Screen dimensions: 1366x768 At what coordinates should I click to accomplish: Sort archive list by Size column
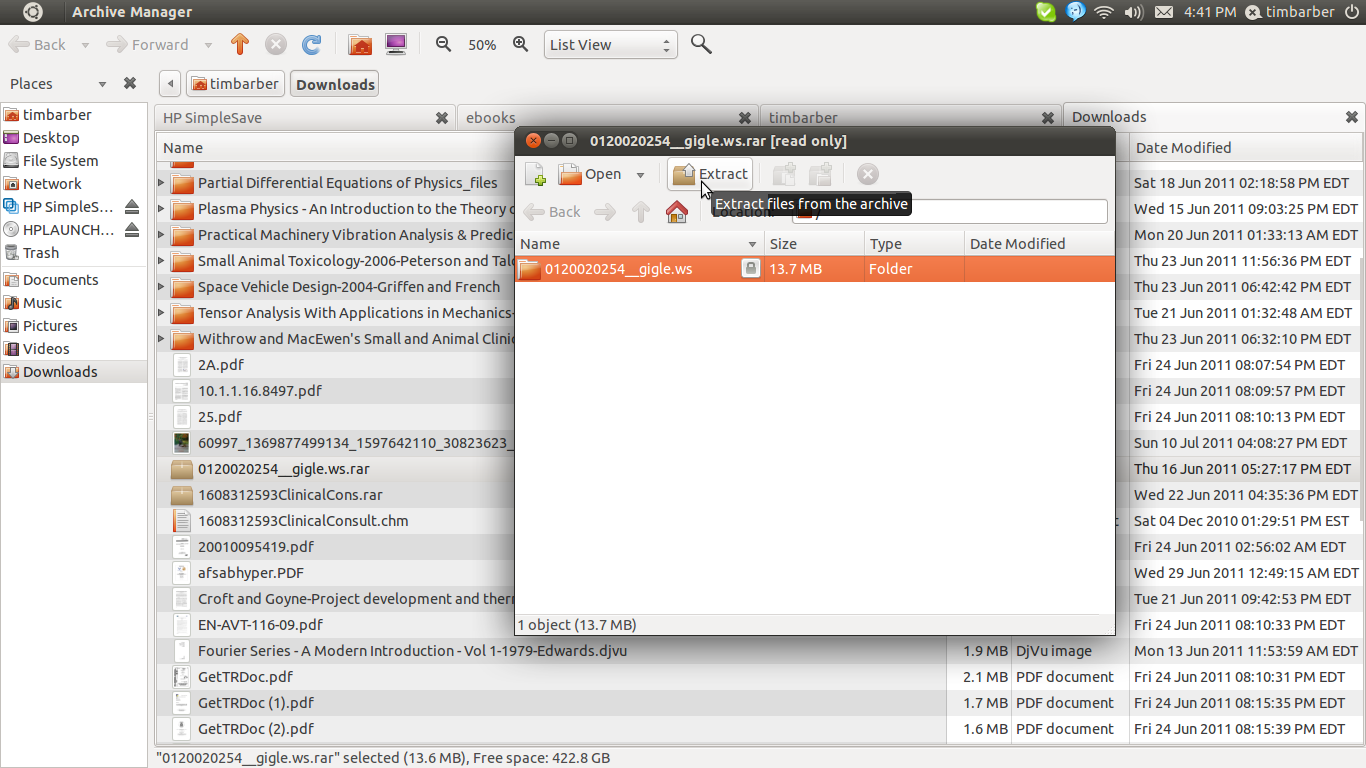pos(814,244)
